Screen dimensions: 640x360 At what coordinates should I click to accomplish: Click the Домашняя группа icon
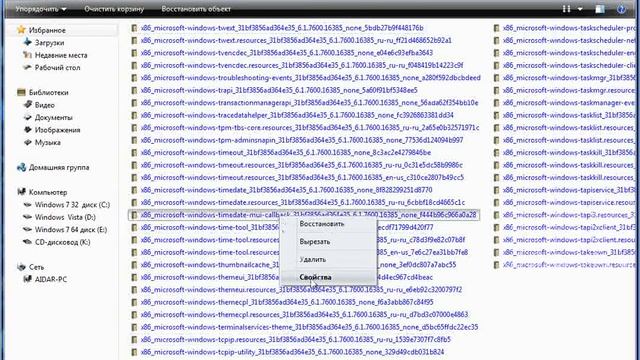(x=21, y=167)
